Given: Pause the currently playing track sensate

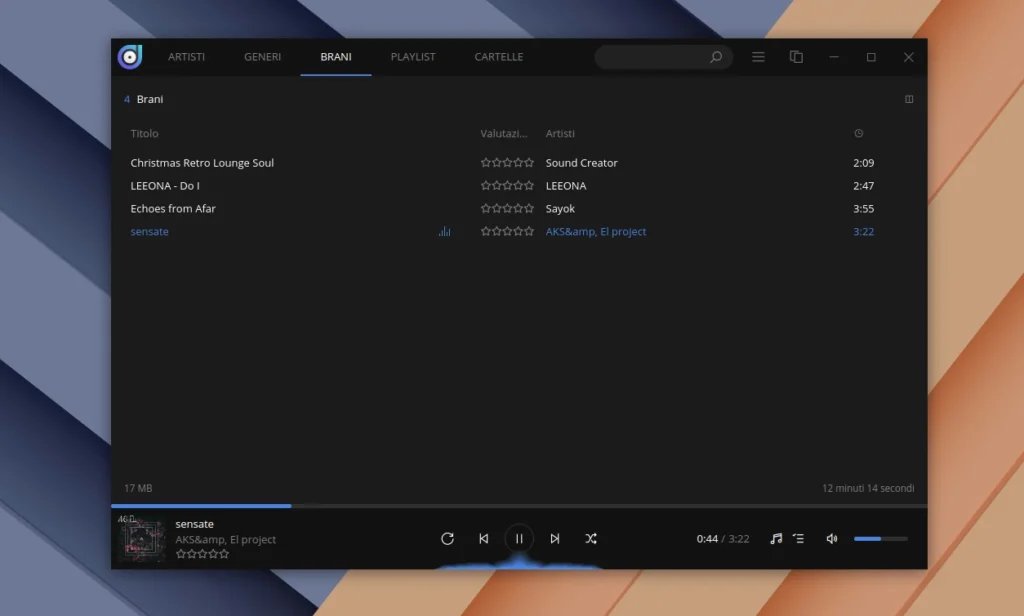Looking at the screenshot, I should [x=519, y=538].
